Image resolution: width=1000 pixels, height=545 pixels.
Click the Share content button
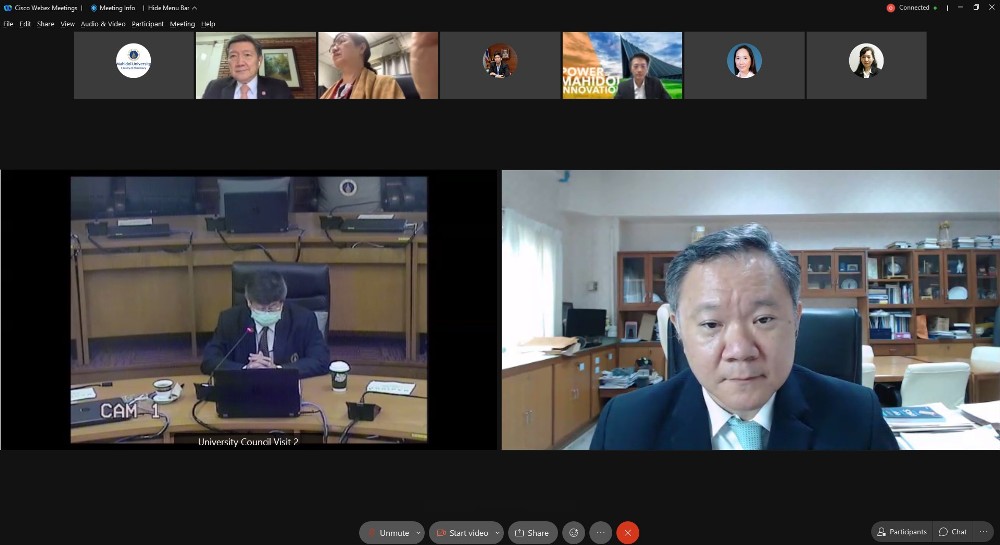532,533
